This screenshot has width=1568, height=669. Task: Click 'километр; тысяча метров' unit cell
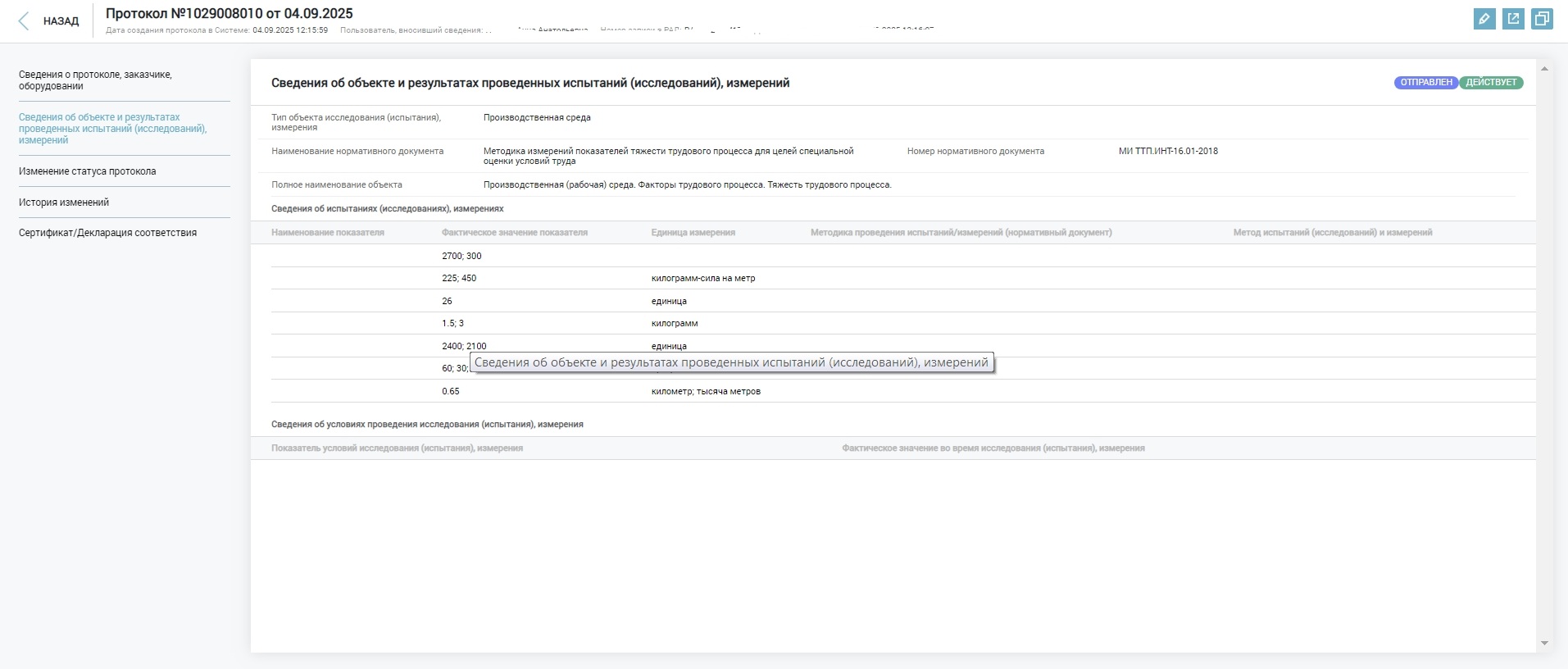706,391
